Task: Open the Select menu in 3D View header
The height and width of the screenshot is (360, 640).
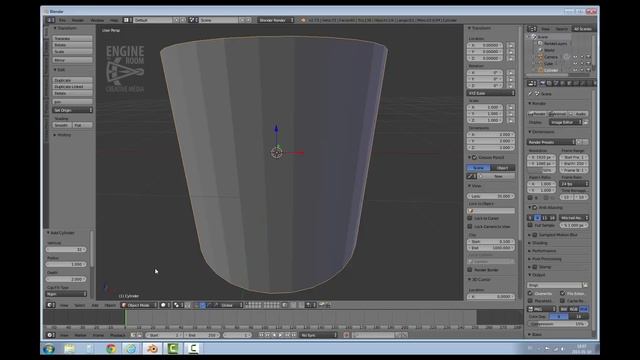Action: click(x=80, y=305)
